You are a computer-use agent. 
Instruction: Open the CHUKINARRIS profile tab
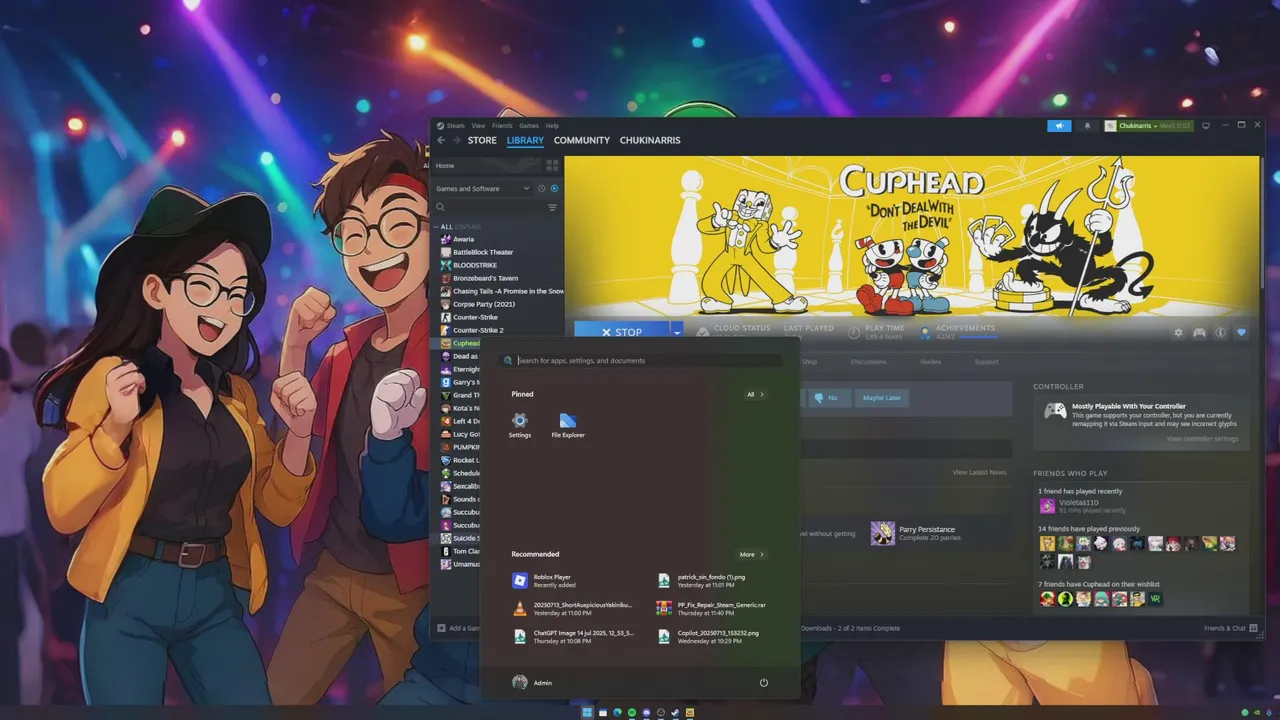650,140
